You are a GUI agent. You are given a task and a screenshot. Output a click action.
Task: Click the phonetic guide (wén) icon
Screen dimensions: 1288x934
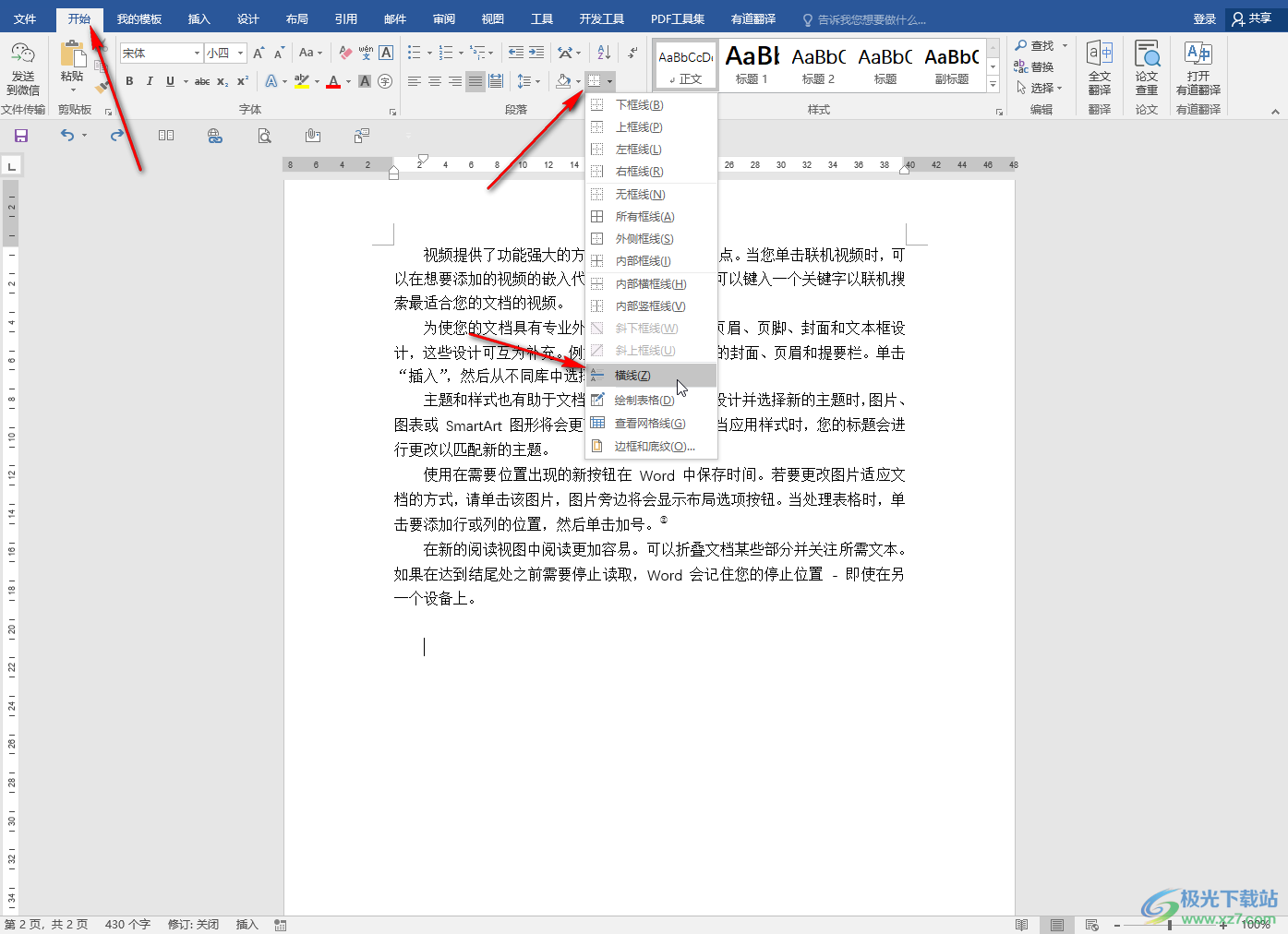(366, 53)
